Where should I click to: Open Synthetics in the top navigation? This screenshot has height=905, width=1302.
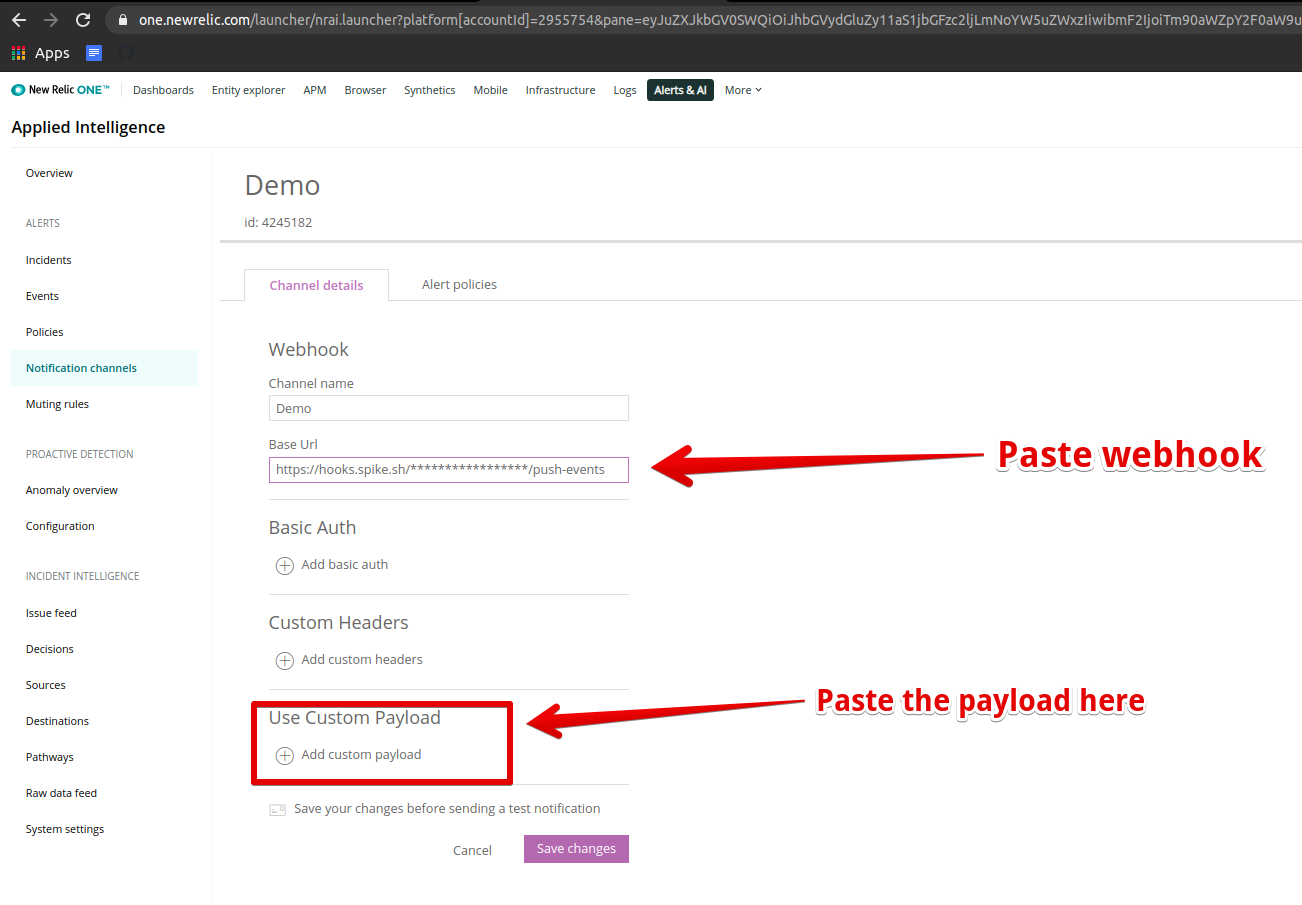coord(430,90)
